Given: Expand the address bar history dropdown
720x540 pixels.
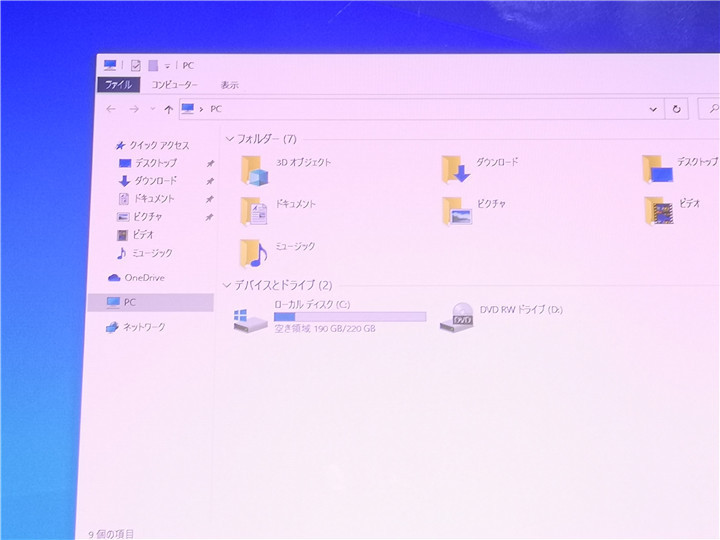Looking at the screenshot, I should click(x=653, y=109).
